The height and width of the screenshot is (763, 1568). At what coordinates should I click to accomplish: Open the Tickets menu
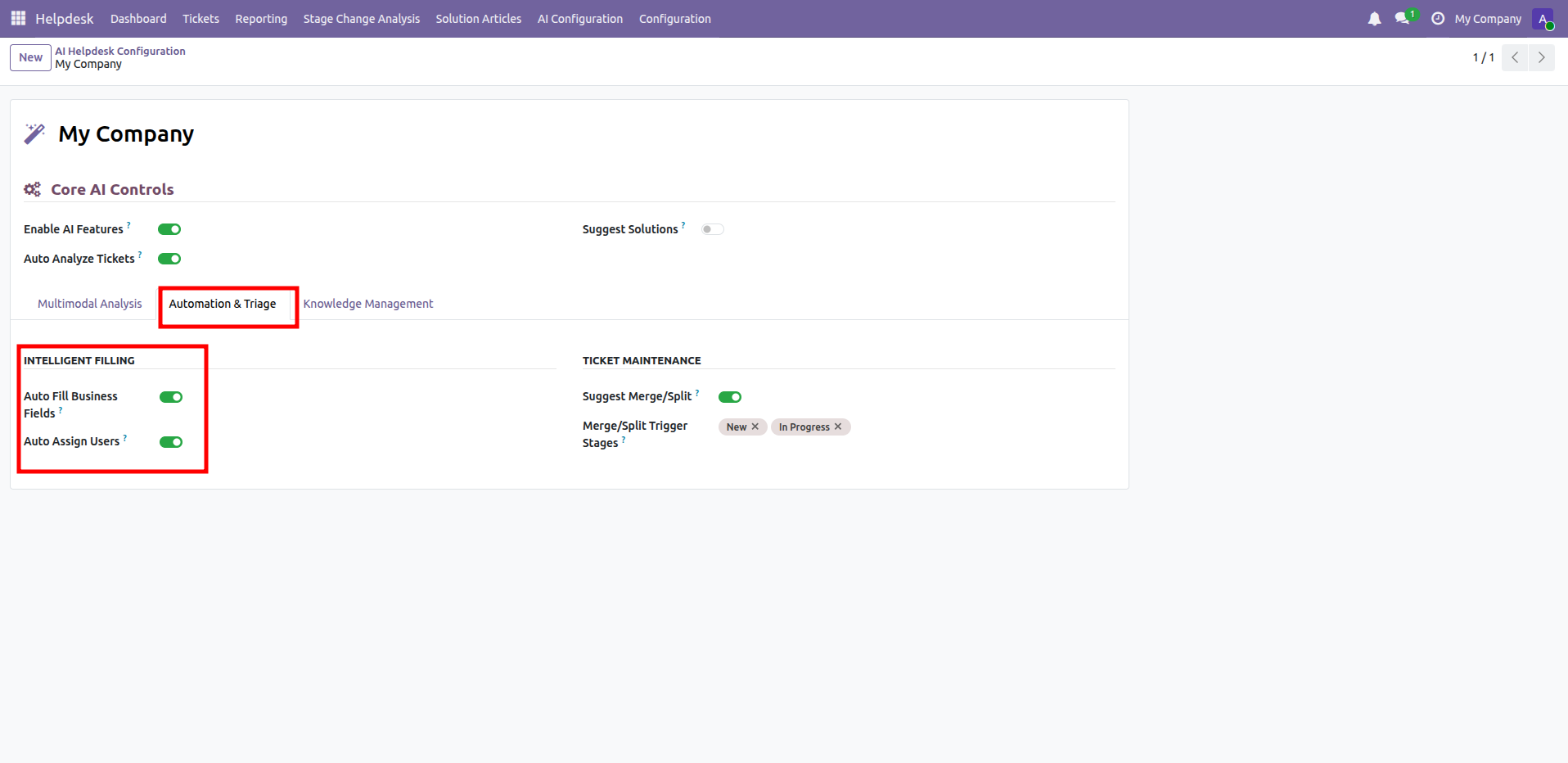click(201, 19)
